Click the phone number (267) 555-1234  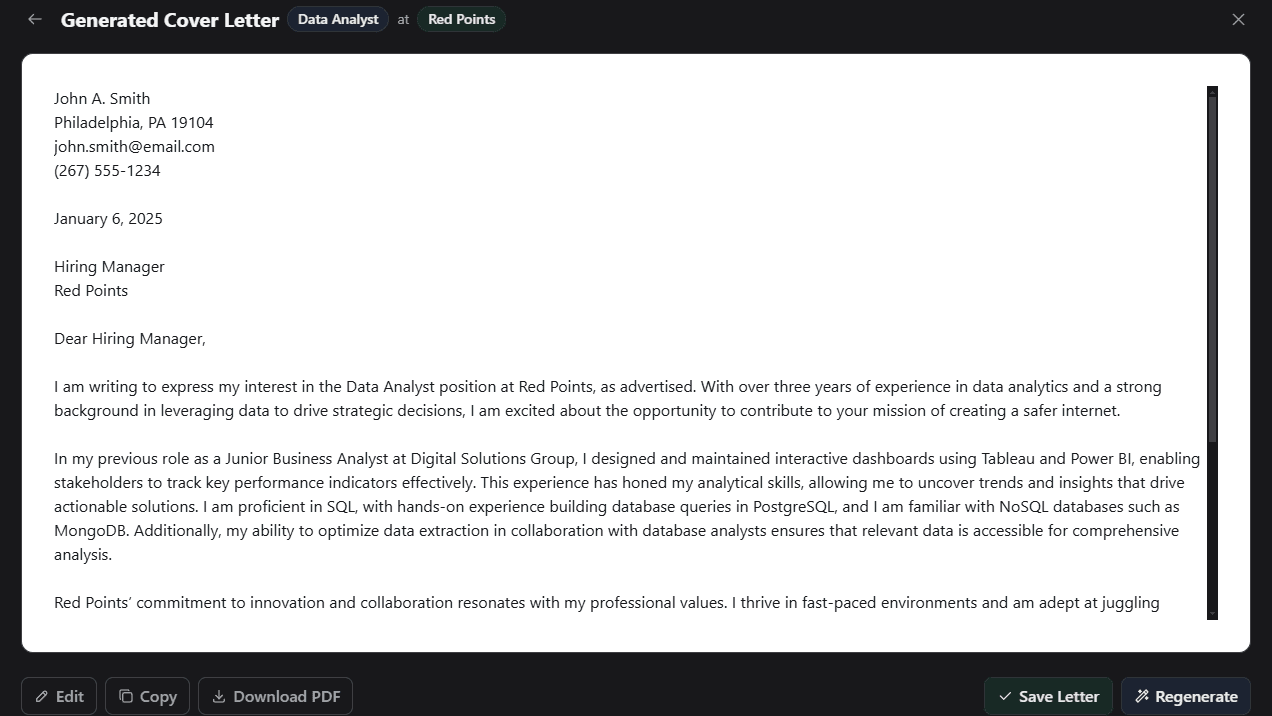(107, 170)
